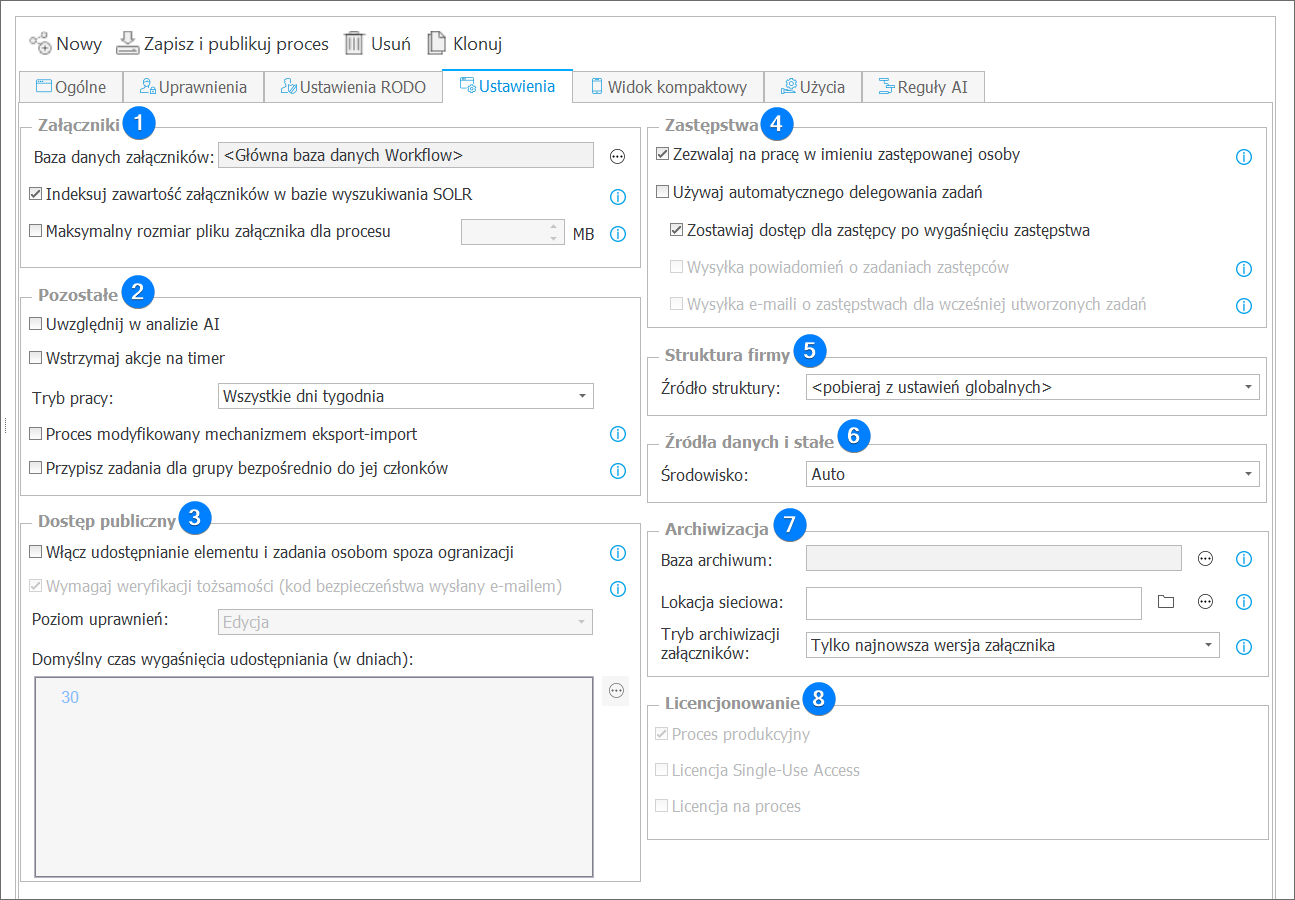Click info icon for SOLR indexing option
This screenshot has width=1295, height=900.
[617, 196]
